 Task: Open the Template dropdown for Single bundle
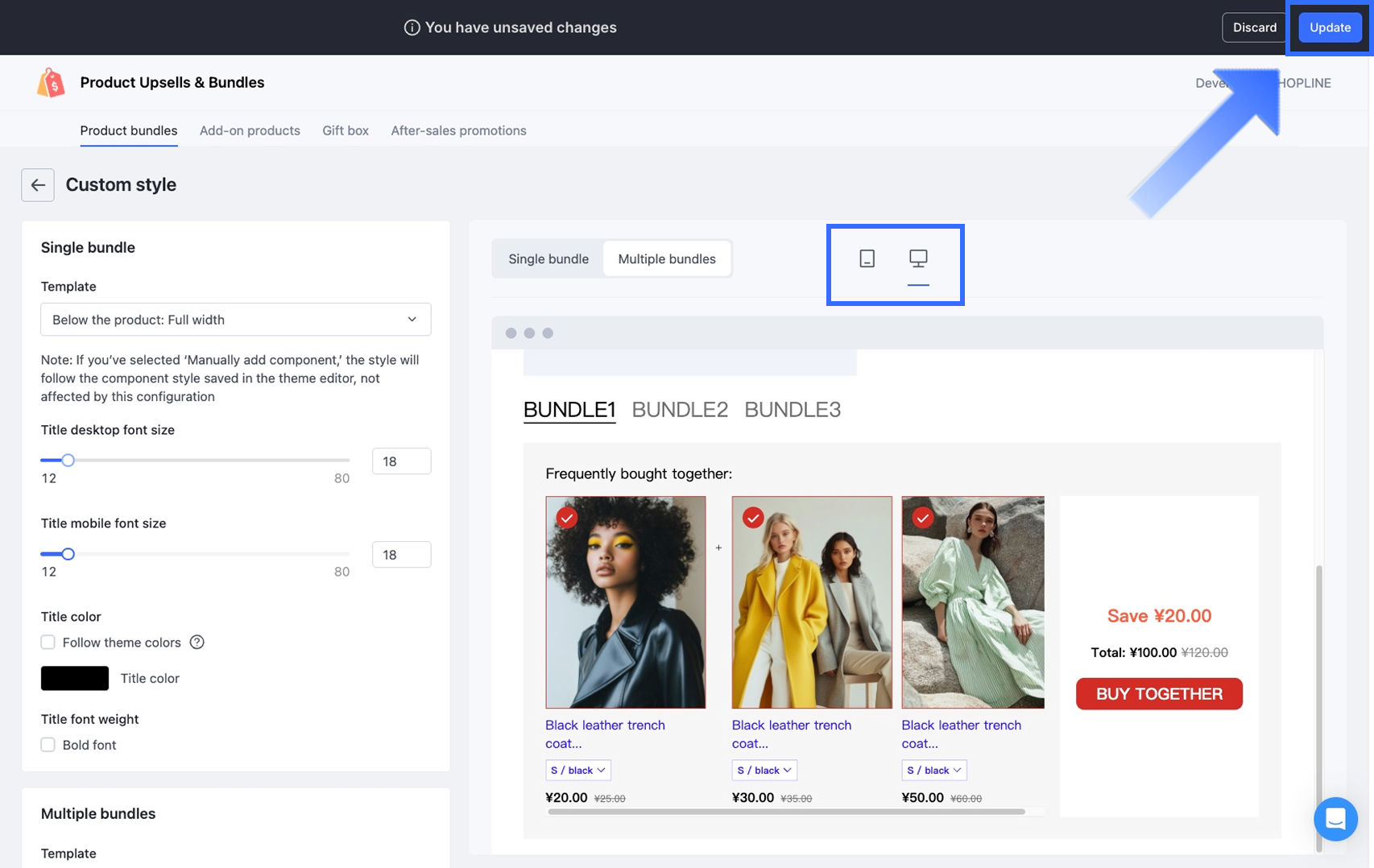[235, 320]
